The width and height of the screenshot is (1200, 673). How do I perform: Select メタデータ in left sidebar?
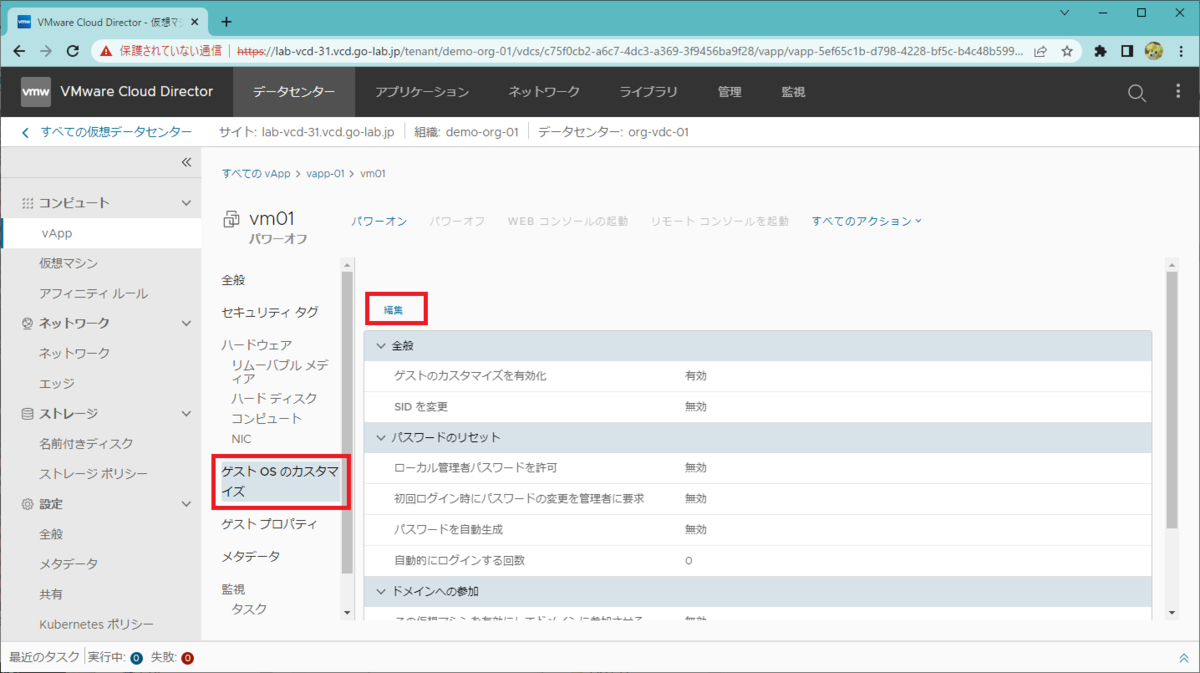tap(69, 564)
